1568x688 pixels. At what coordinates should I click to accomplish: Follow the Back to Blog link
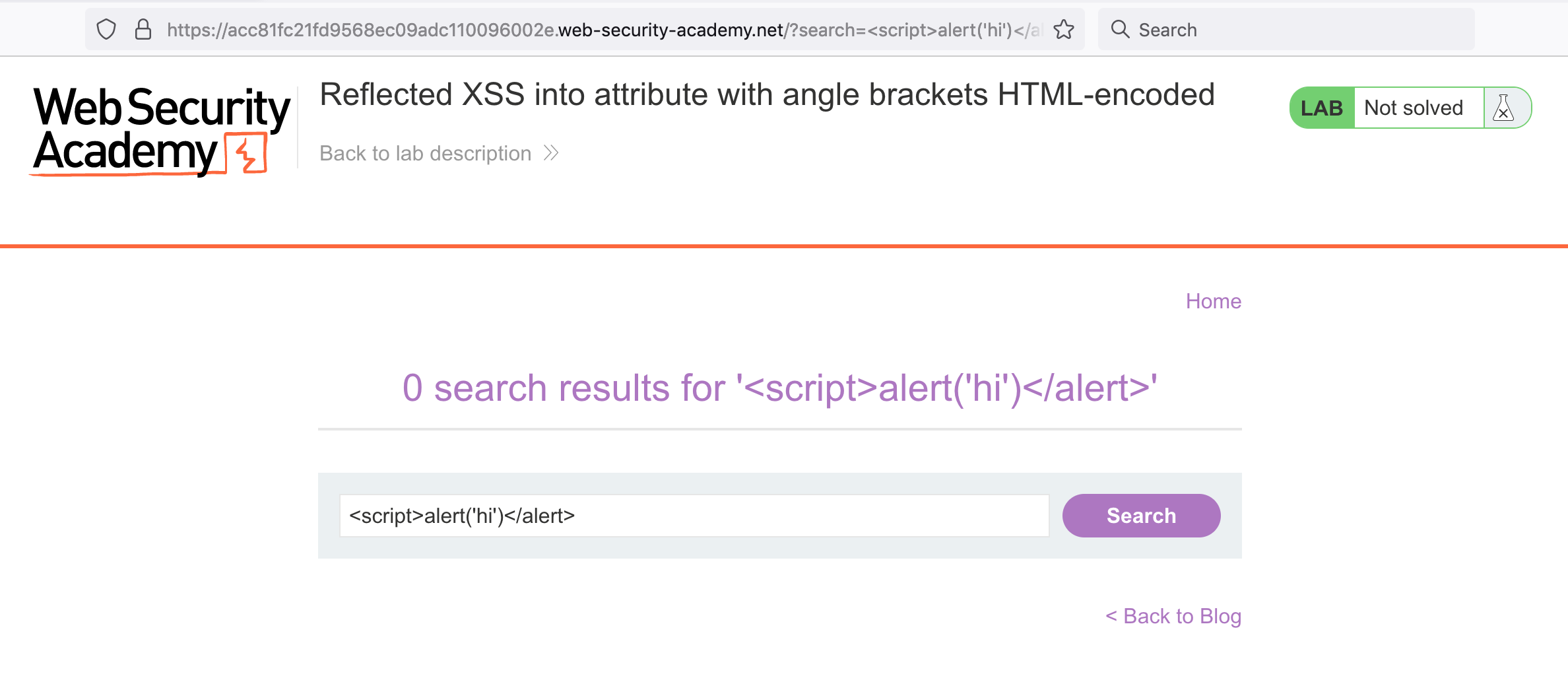(x=1173, y=616)
